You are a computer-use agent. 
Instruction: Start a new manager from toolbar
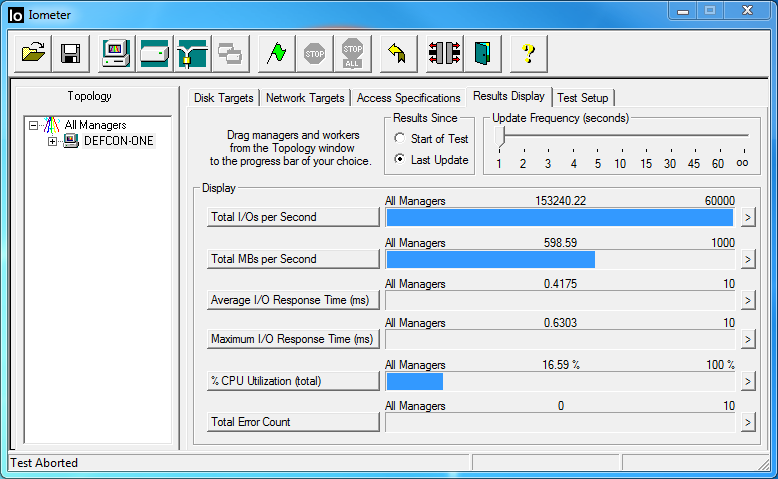(116, 53)
